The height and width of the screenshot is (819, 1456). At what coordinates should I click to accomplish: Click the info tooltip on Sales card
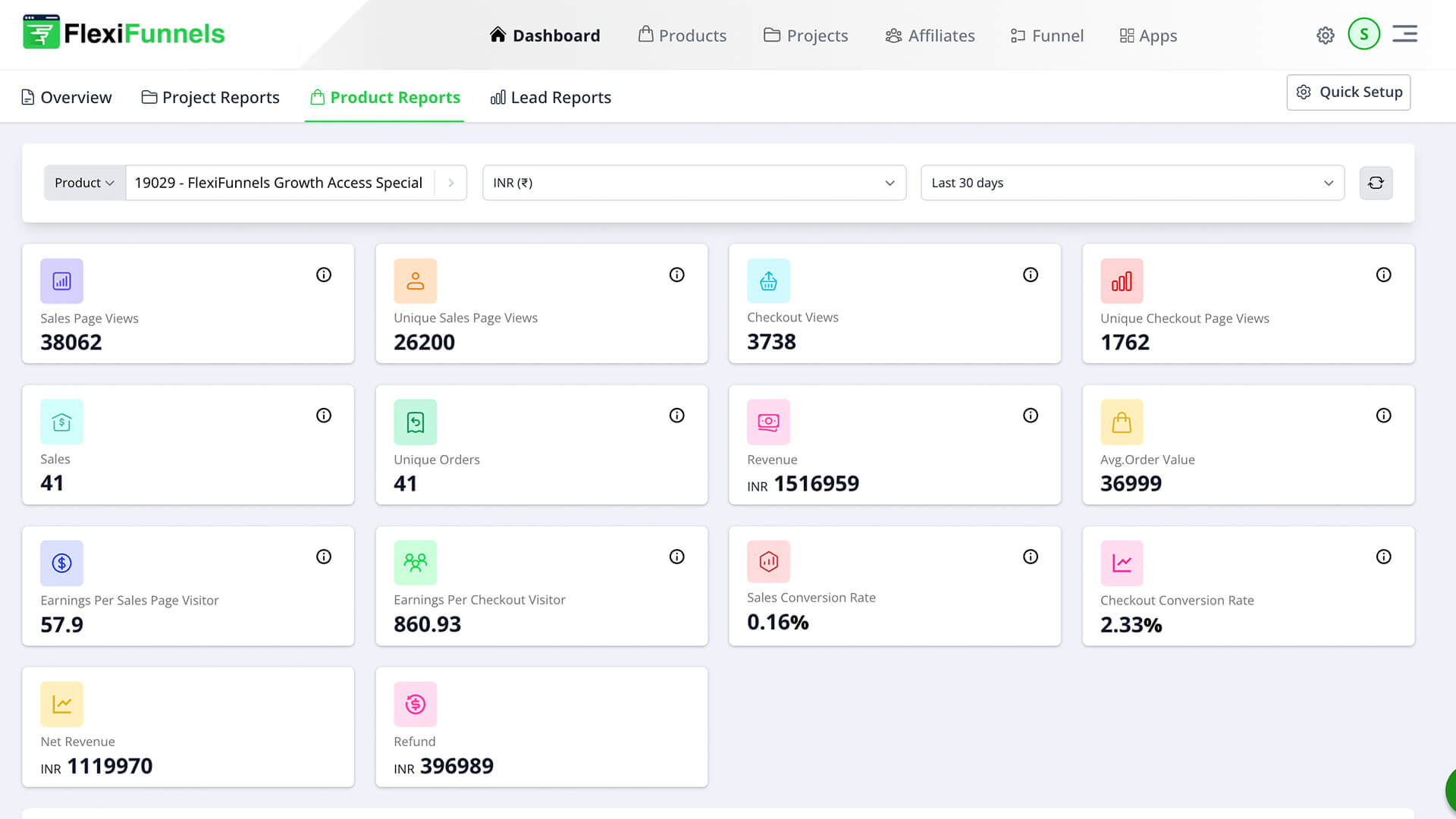click(324, 415)
